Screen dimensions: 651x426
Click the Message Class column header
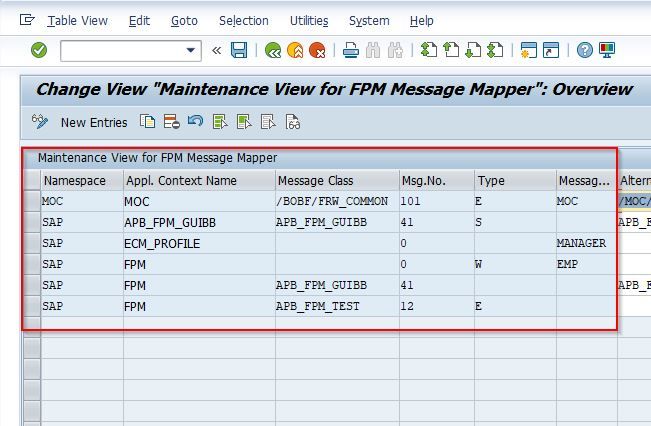[x=337, y=181]
